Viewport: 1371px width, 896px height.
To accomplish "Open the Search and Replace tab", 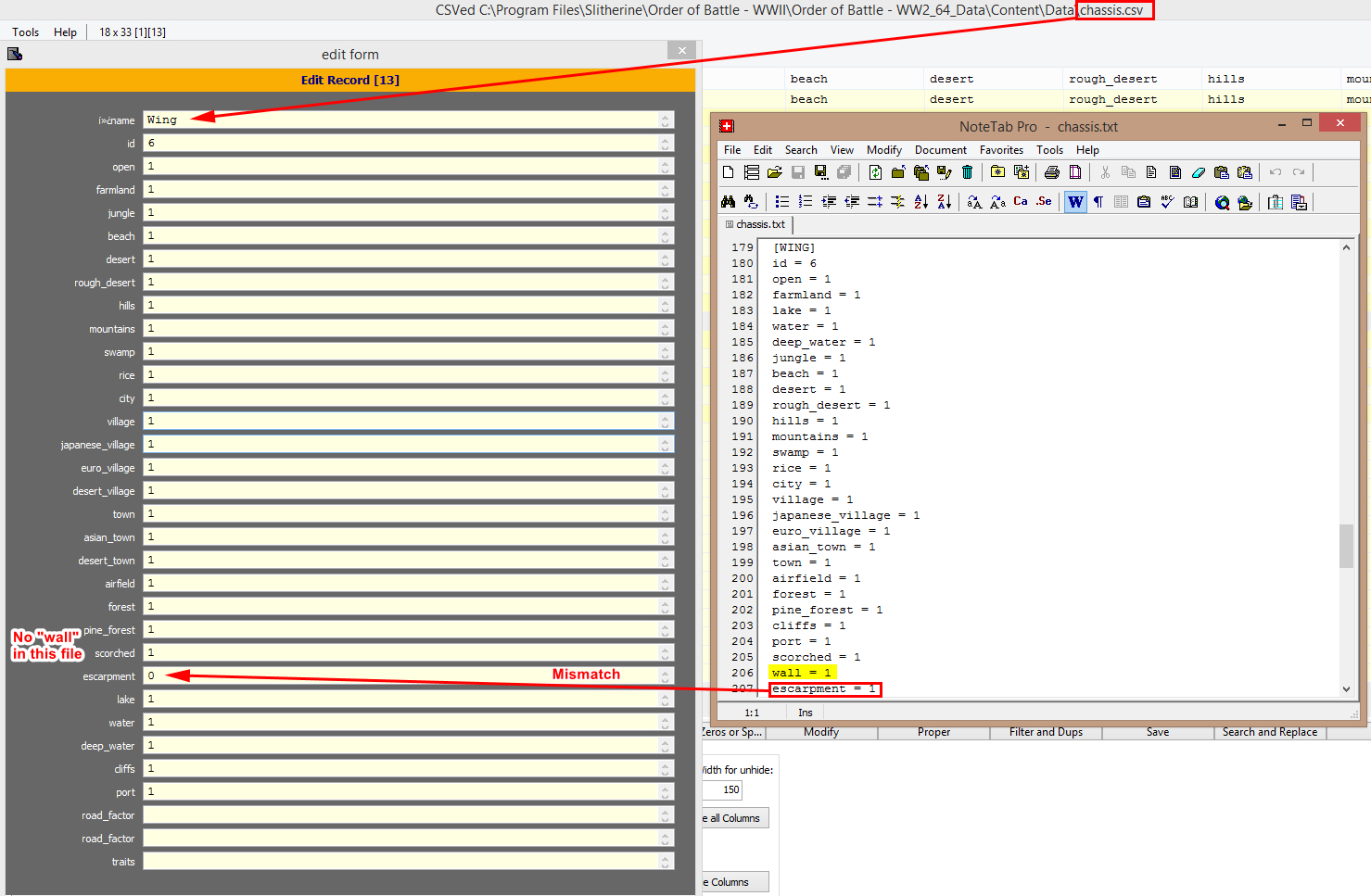I will point(1270,732).
